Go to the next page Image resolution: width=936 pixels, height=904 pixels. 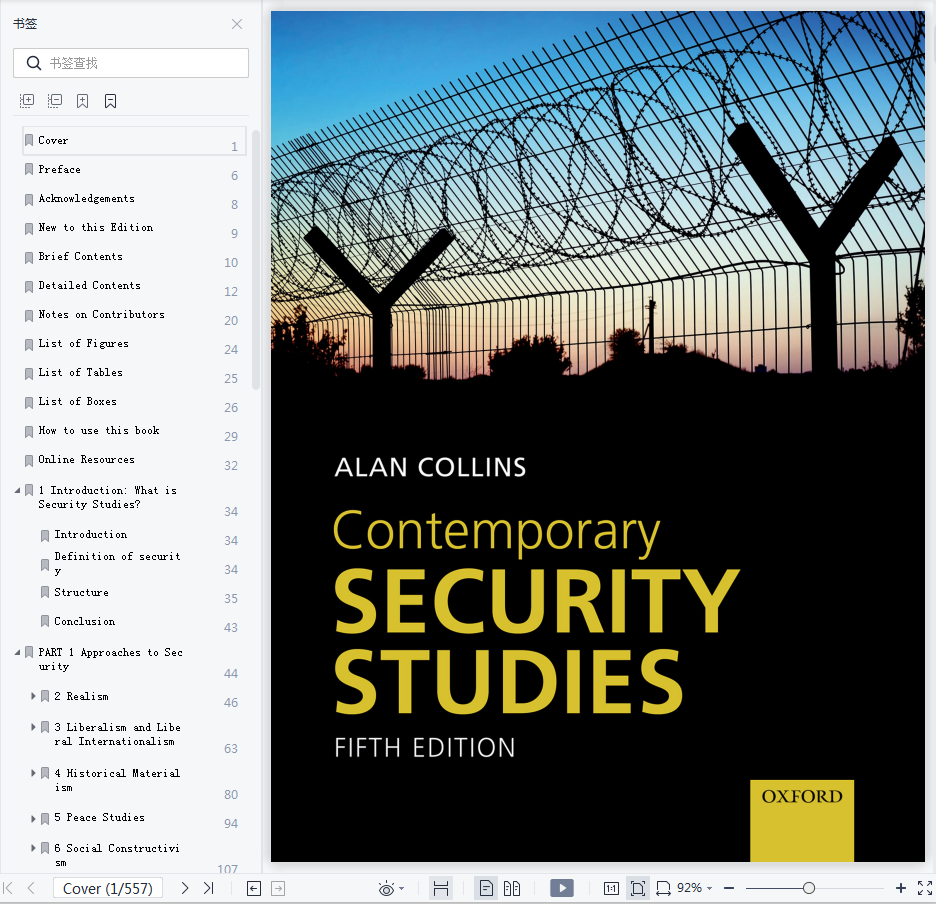[185, 888]
